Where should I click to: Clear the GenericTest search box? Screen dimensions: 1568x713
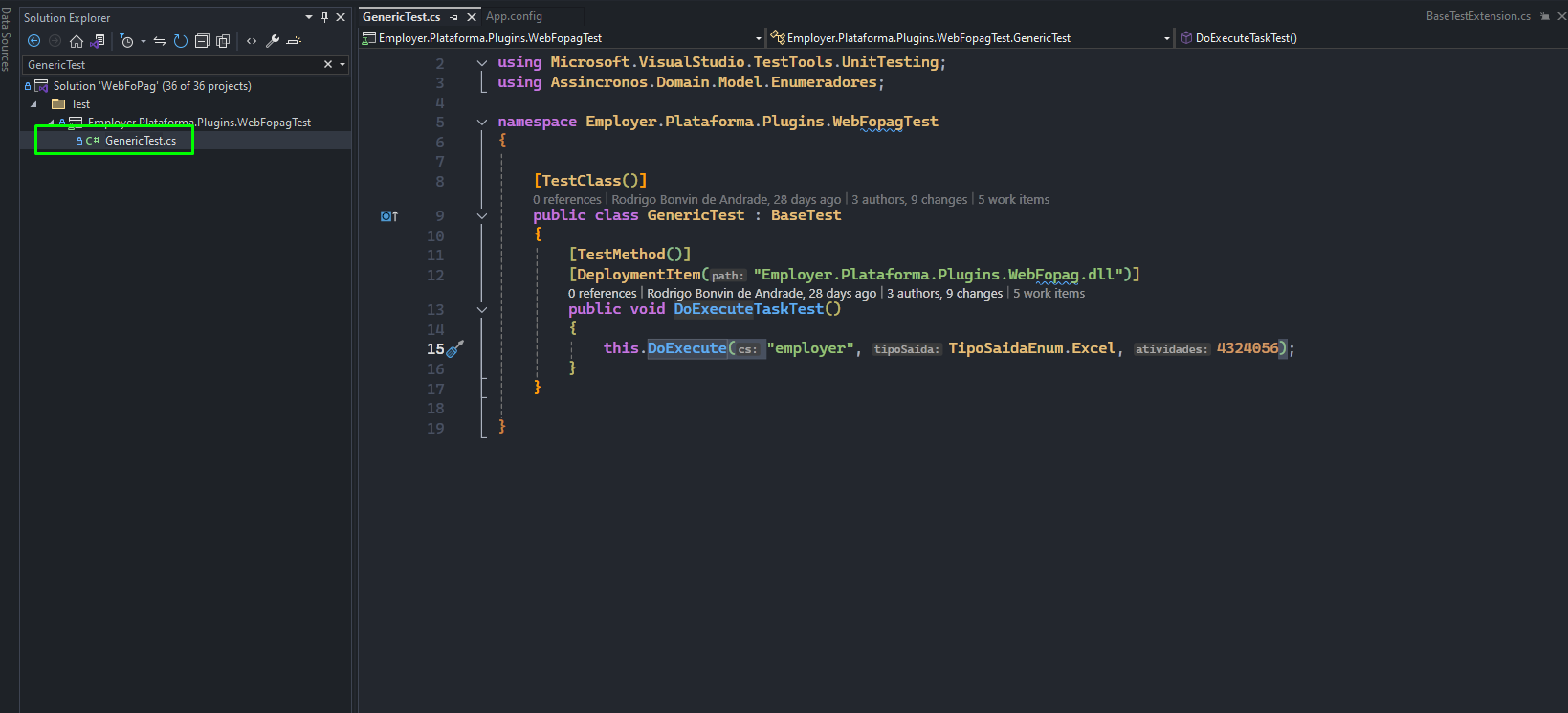click(x=328, y=64)
